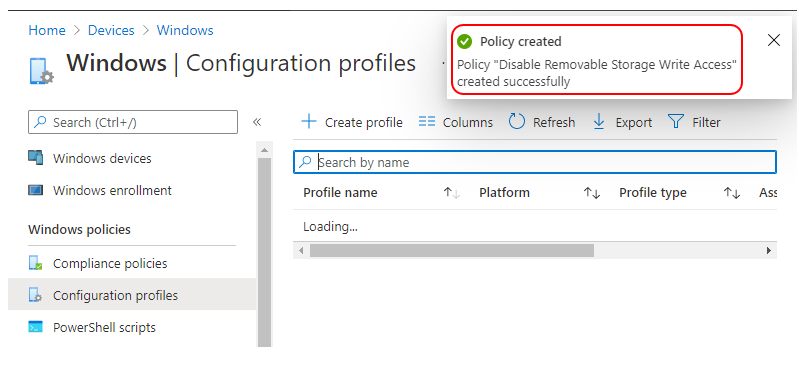Click the Loading... table text
Screen dimensions: 799x378
[x=330, y=226]
